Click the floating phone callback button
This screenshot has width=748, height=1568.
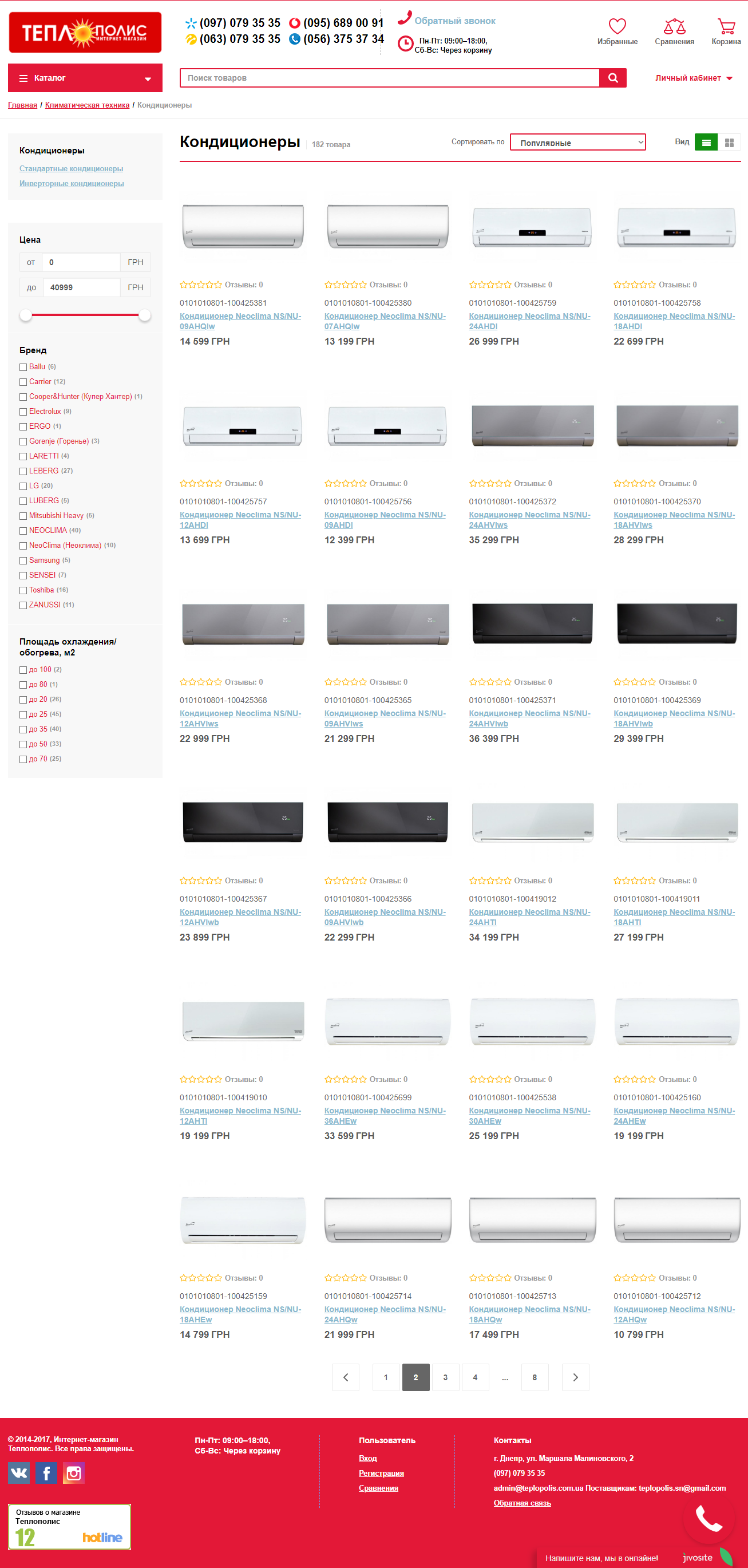click(709, 1519)
